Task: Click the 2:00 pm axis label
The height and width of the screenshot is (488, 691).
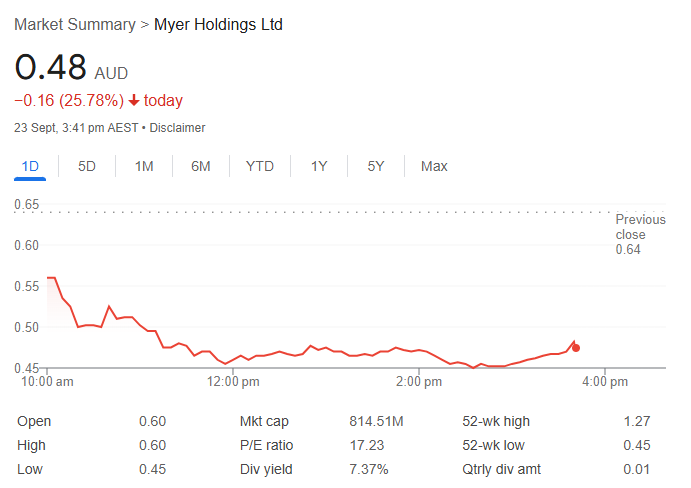Action: 419,381
